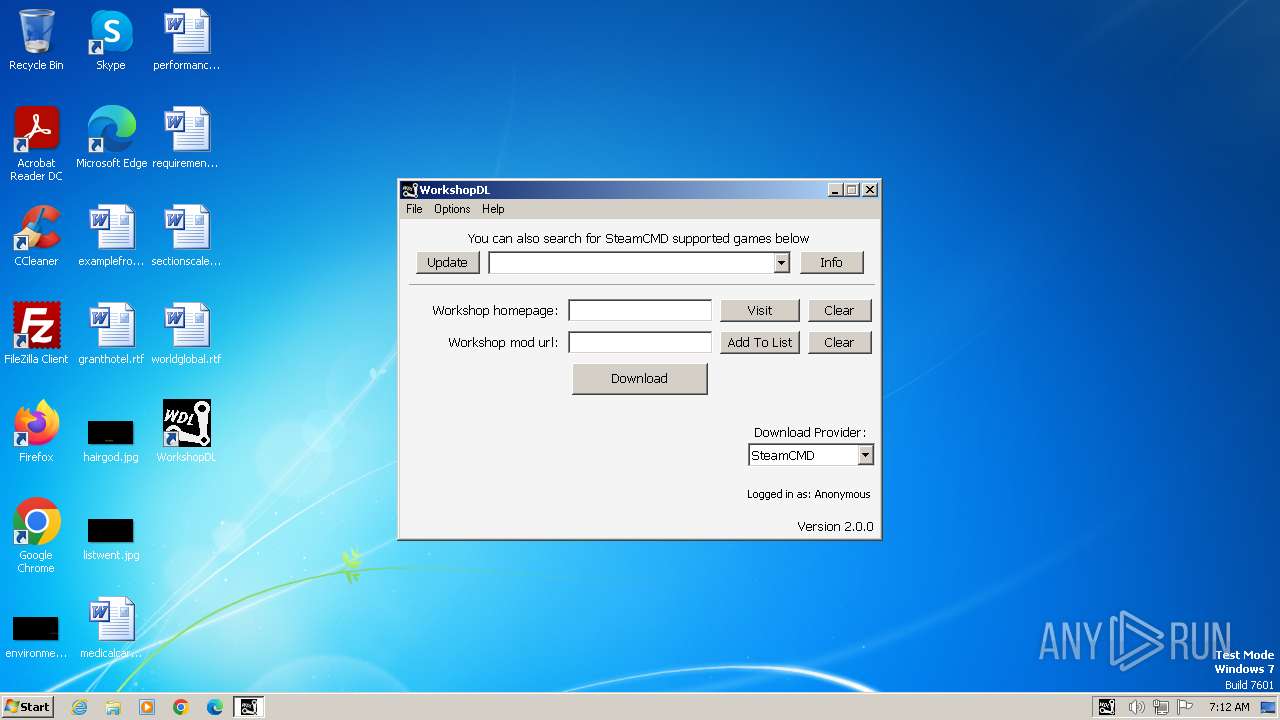Viewport: 1280px width, 720px height.
Task: Select the listwent.jpg image file
Action: click(x=111, y=539)
